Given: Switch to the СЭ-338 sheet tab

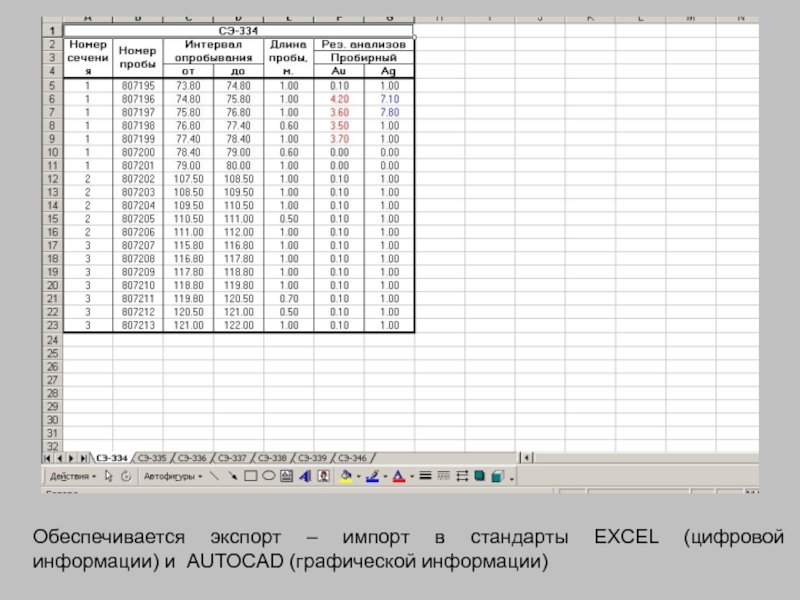Looking at the screenshot, I should (x=272, y=458).
